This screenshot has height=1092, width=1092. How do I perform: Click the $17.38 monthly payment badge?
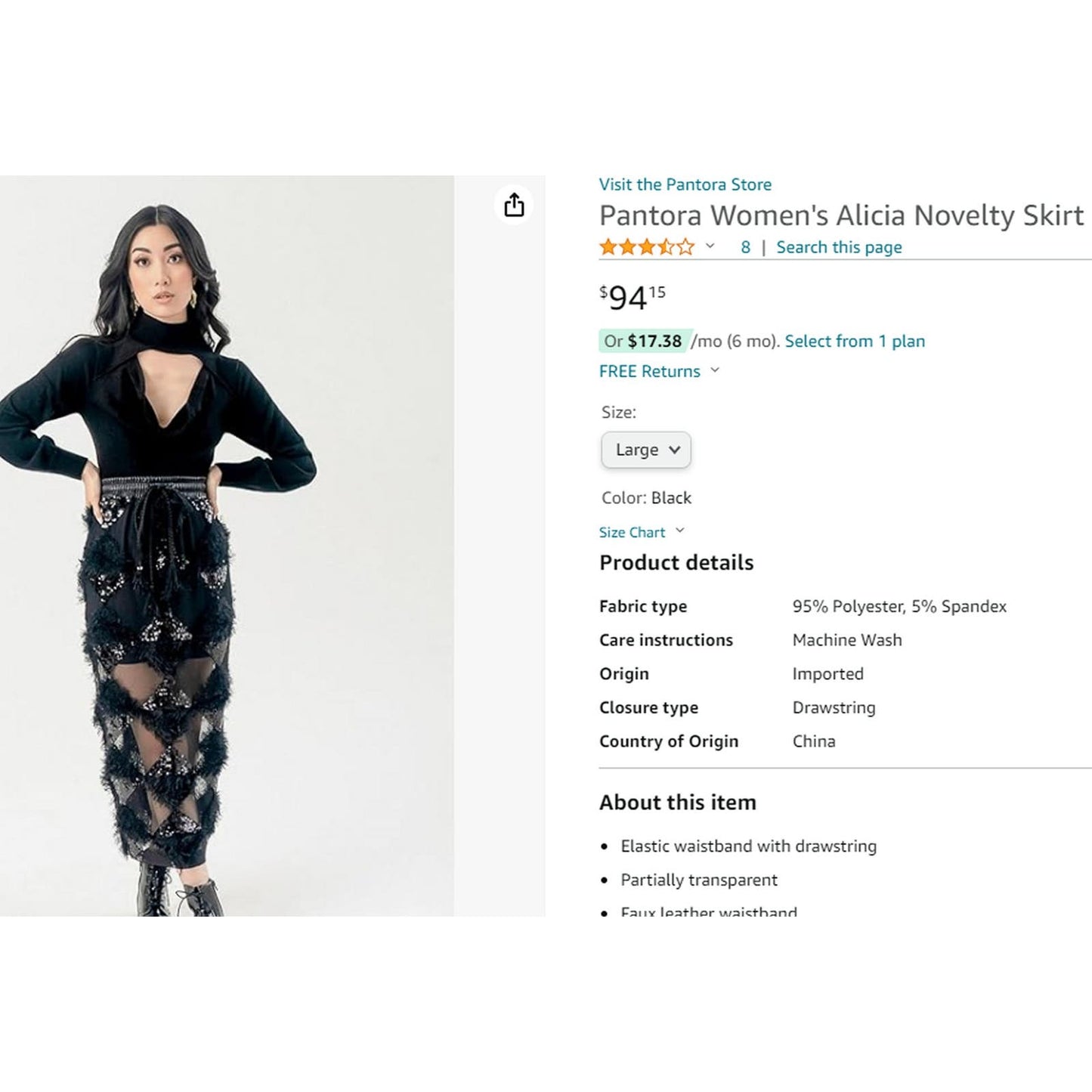click(x=643, y=341)
